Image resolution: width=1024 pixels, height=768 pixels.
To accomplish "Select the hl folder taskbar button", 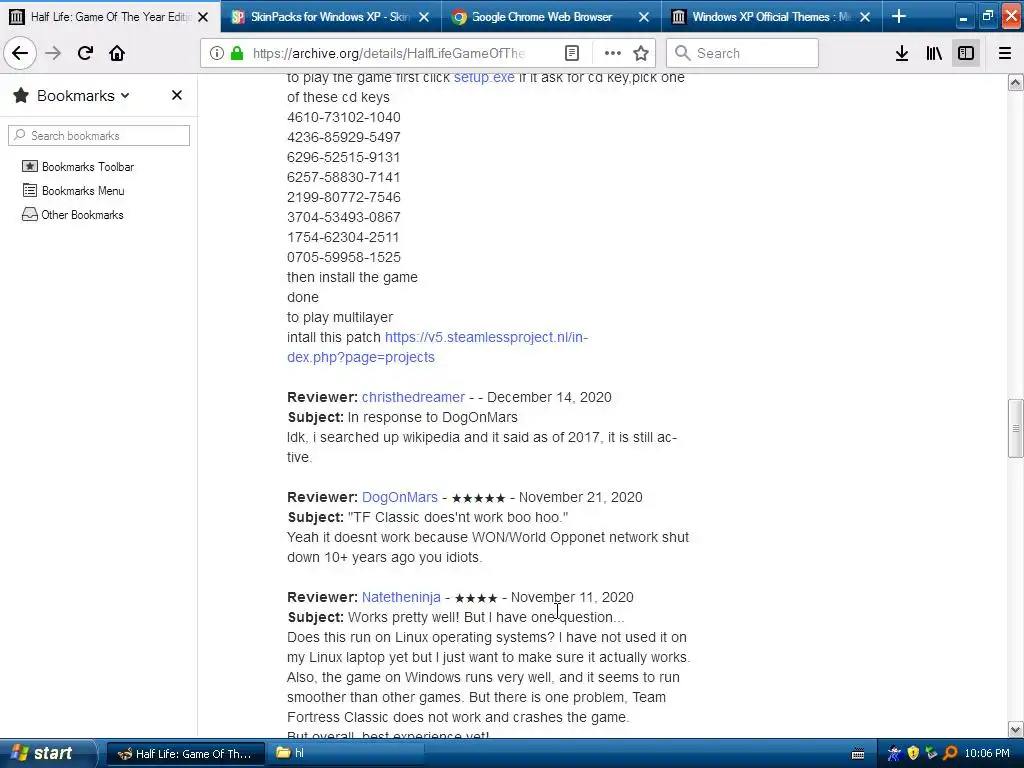I will (x=346, y=754).
